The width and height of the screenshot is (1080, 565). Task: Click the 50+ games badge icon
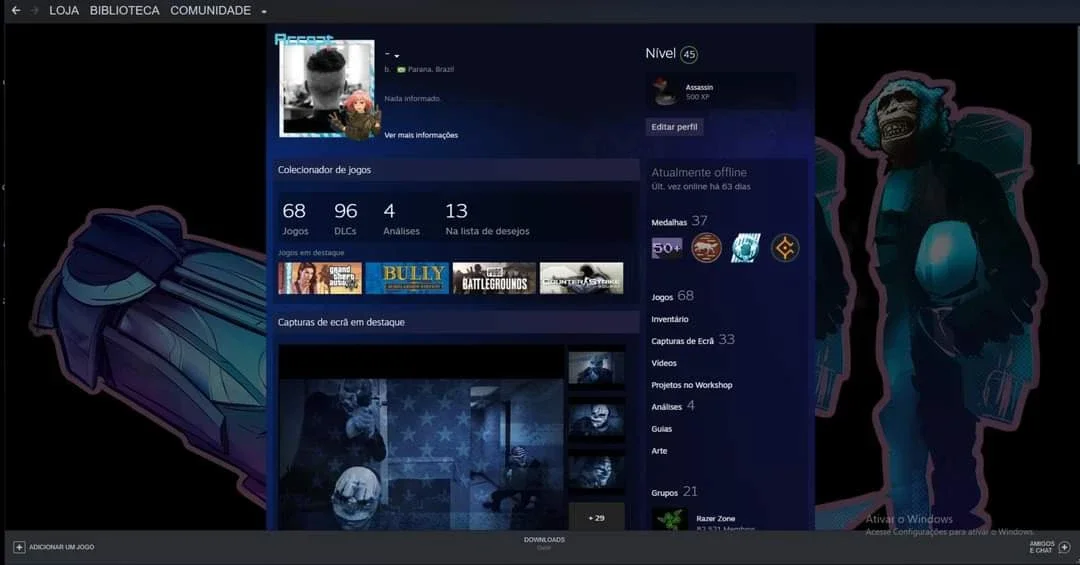[667, 248]
